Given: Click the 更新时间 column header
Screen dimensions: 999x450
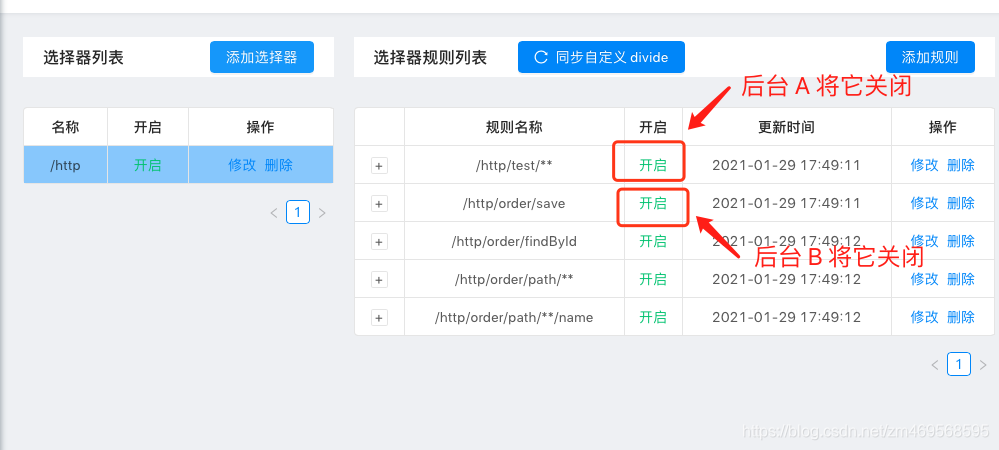Looking at the screenshot, I should coord(786,127).
